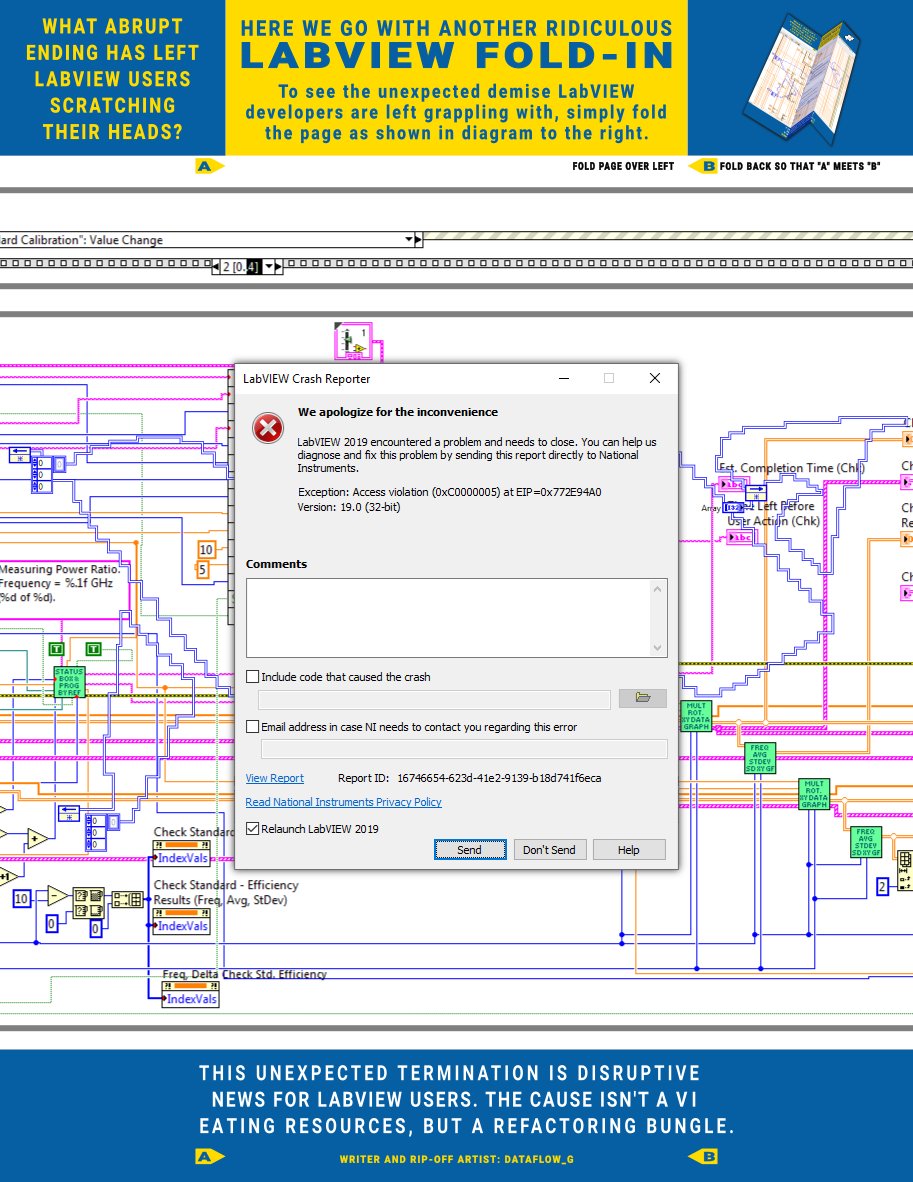Select the build array node right of index array
Viewport: 913px width, 1182px height.
(127, 899)
